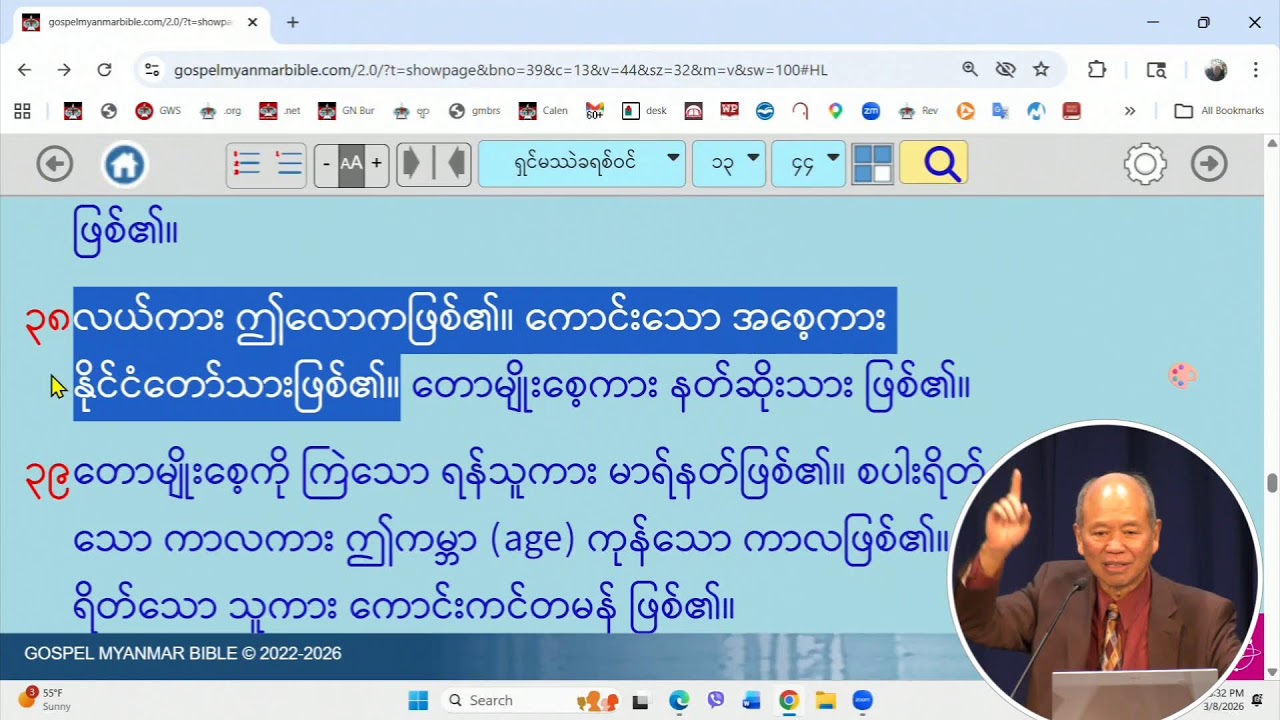
Task: Open the gmbrs bookmark
Action: (474, 111)
